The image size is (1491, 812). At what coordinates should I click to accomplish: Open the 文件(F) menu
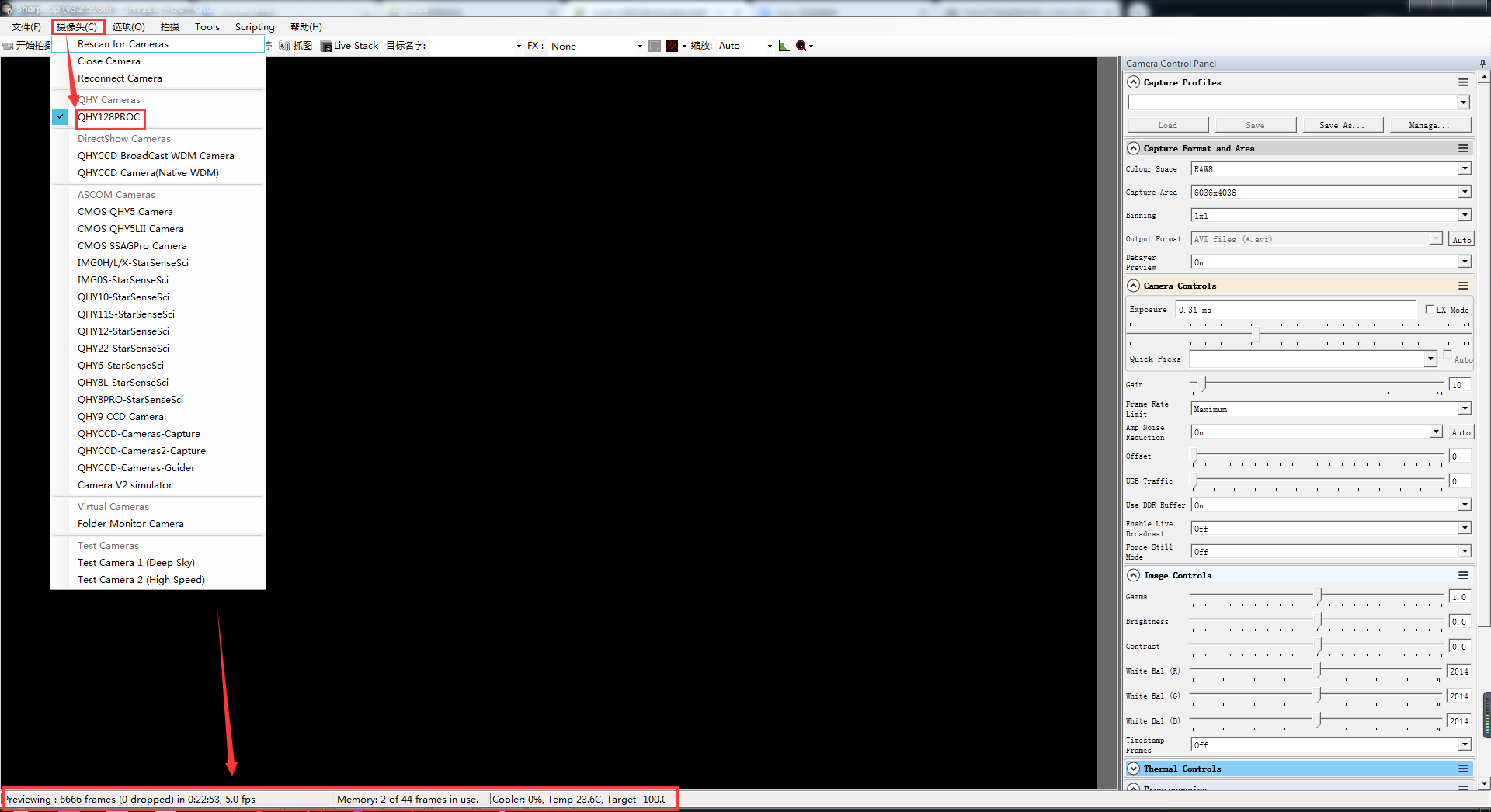[x=26, y=26]
